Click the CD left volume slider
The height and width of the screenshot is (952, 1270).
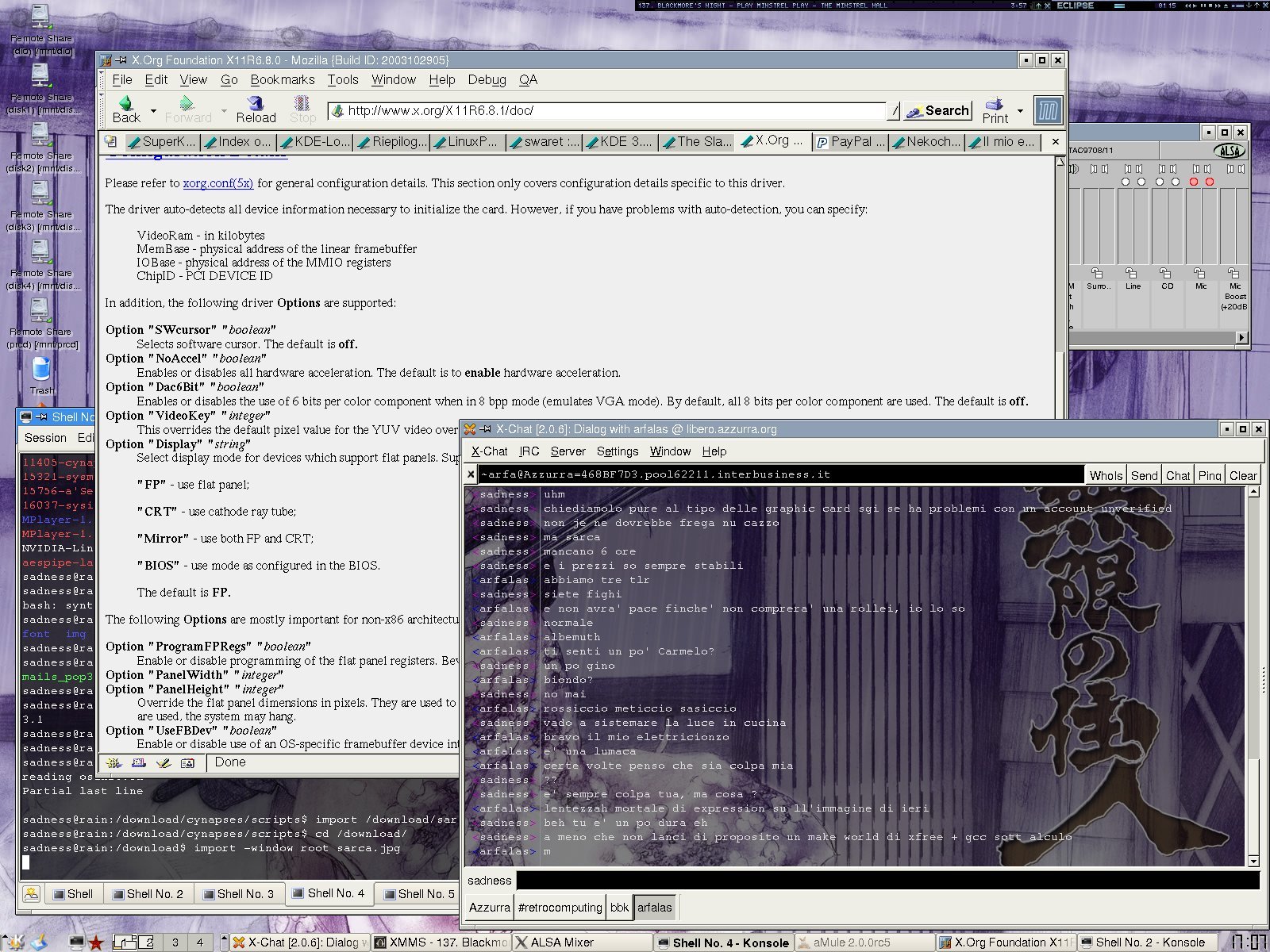pyautogui.click(x=1159, y=226)
